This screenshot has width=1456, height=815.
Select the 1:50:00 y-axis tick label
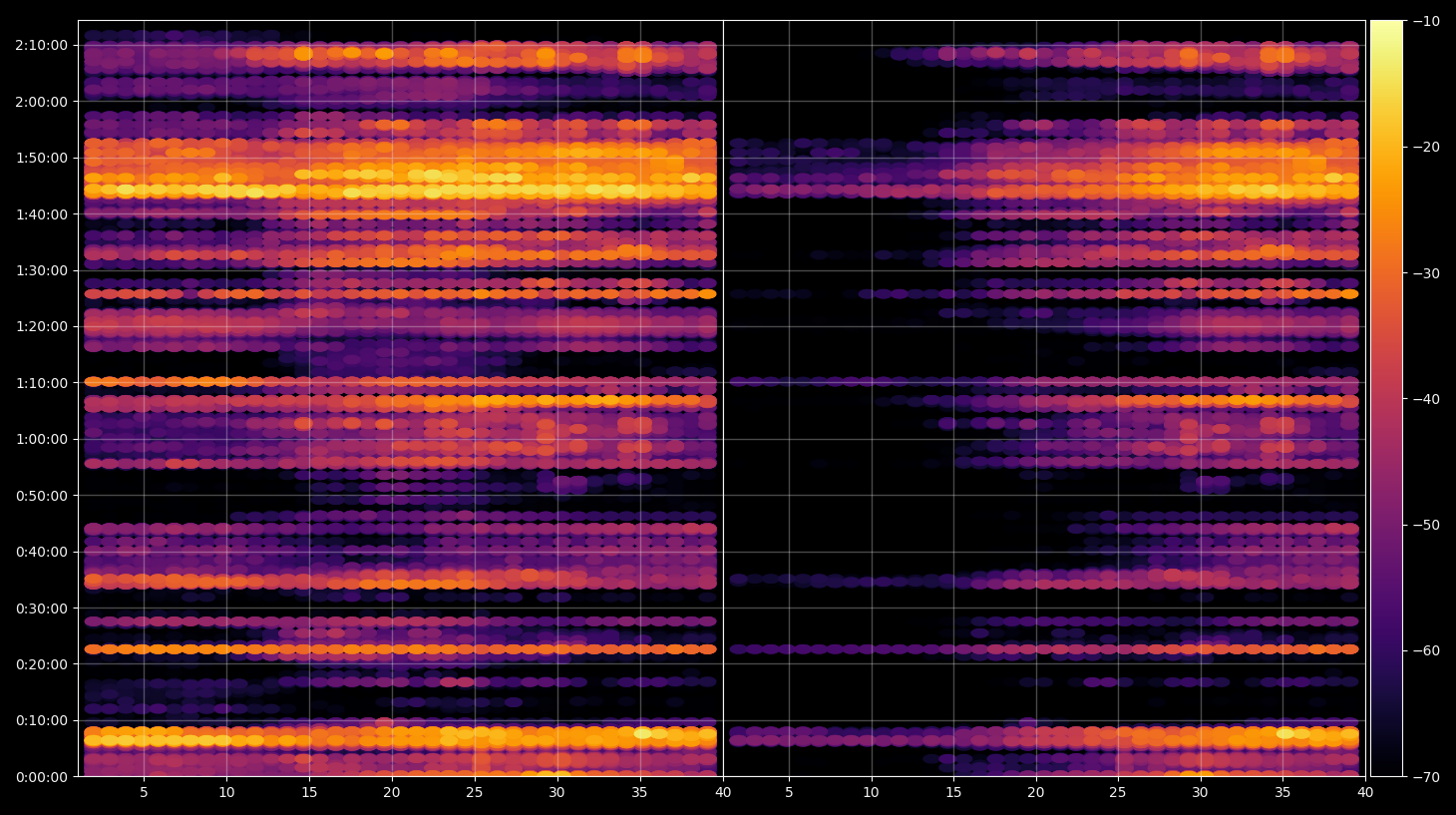point(42,158)
